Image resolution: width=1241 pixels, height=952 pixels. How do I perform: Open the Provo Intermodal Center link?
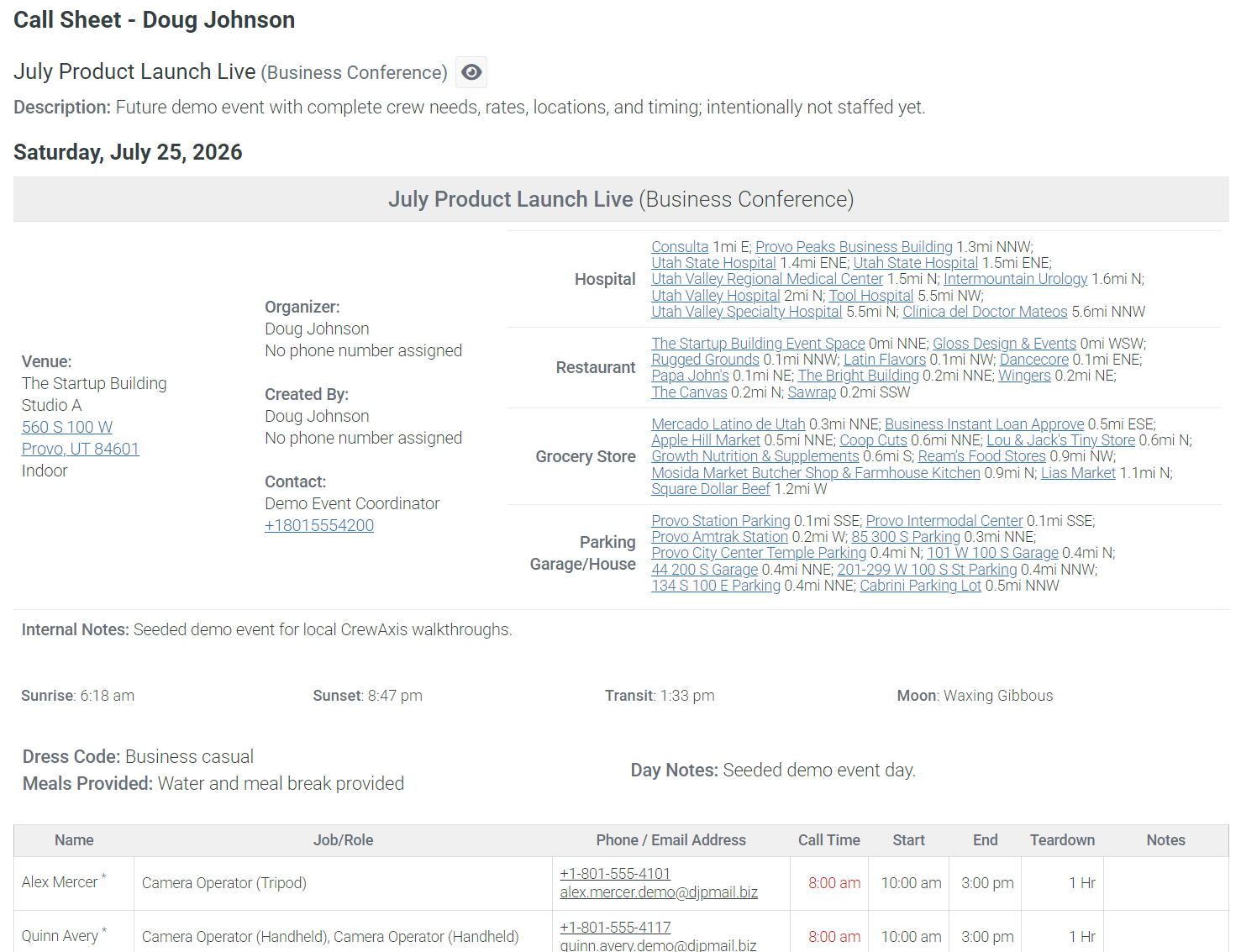coord(944,521)
